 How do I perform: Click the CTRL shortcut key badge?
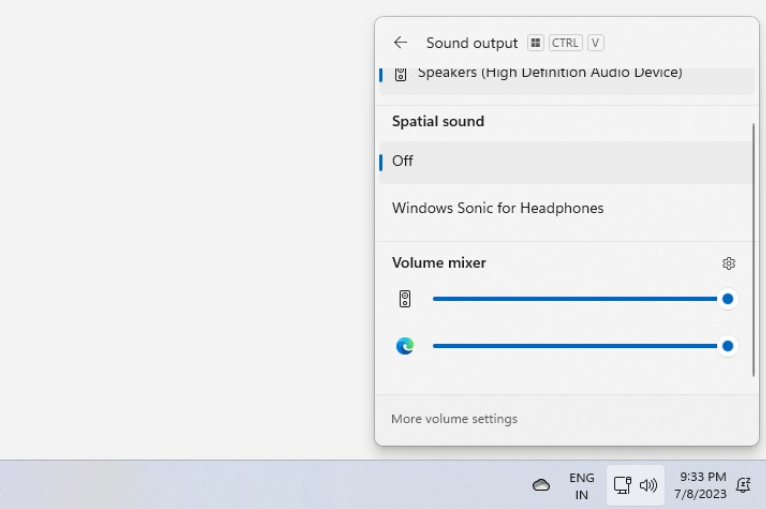(565, 43)
